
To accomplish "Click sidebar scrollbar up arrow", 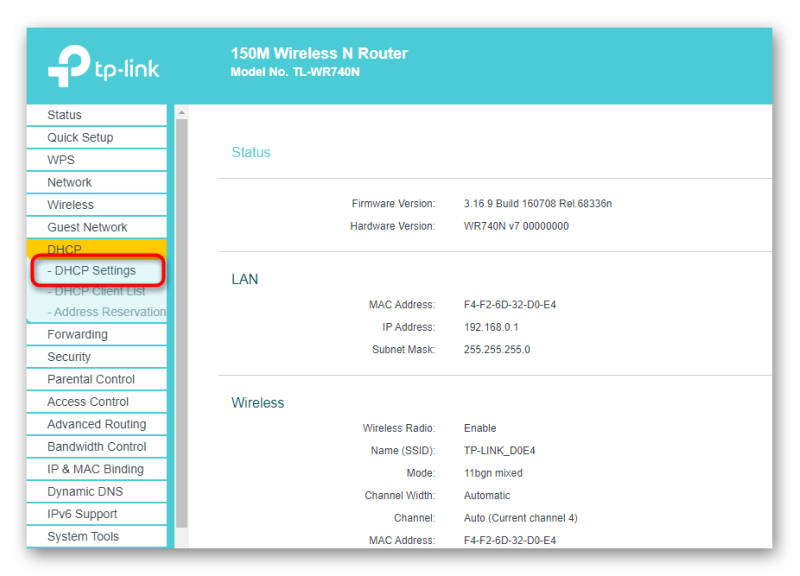I will pos(182,112).
